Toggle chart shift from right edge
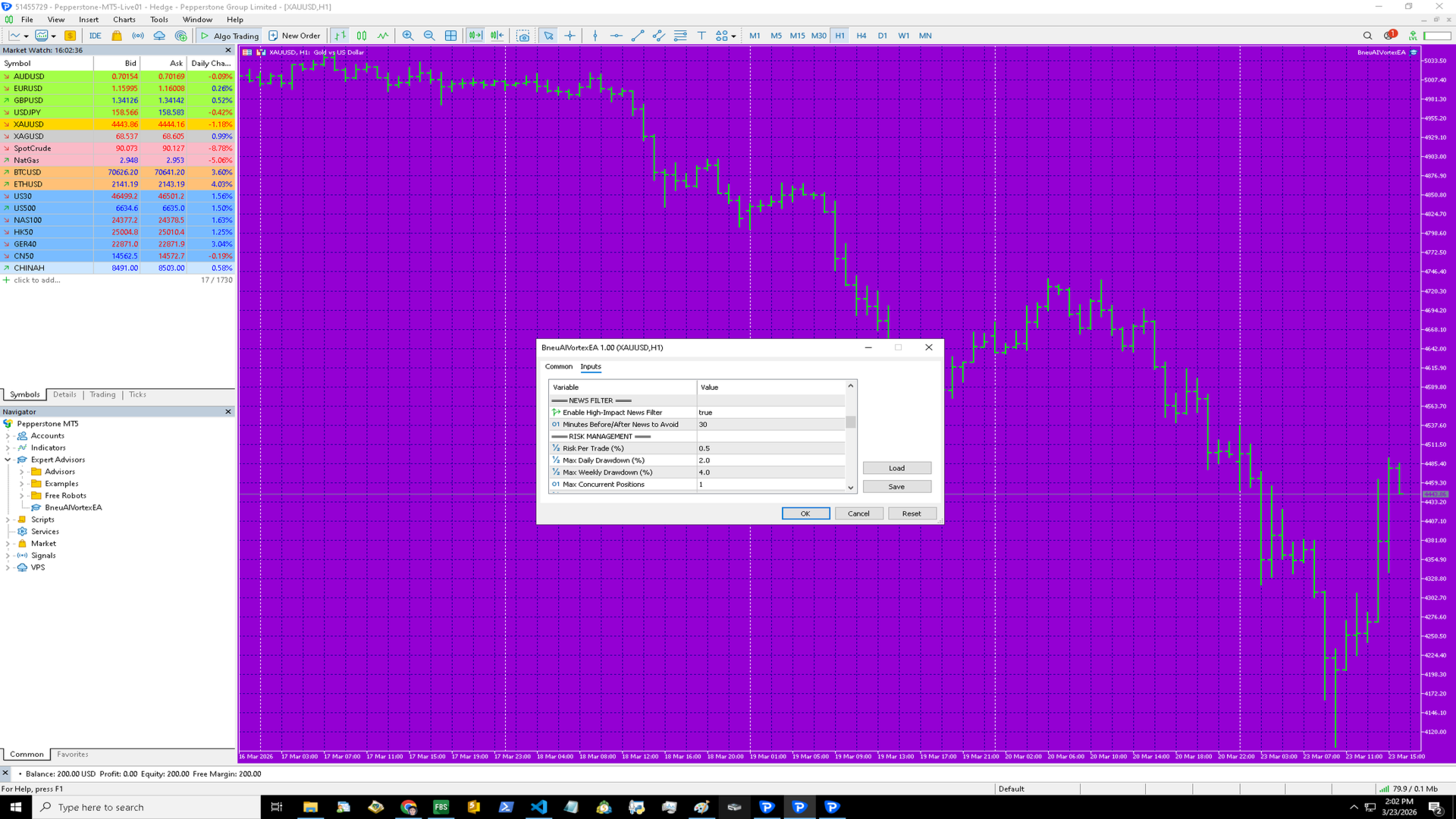This screenshot has width=1456, height=819. point(497,36)
